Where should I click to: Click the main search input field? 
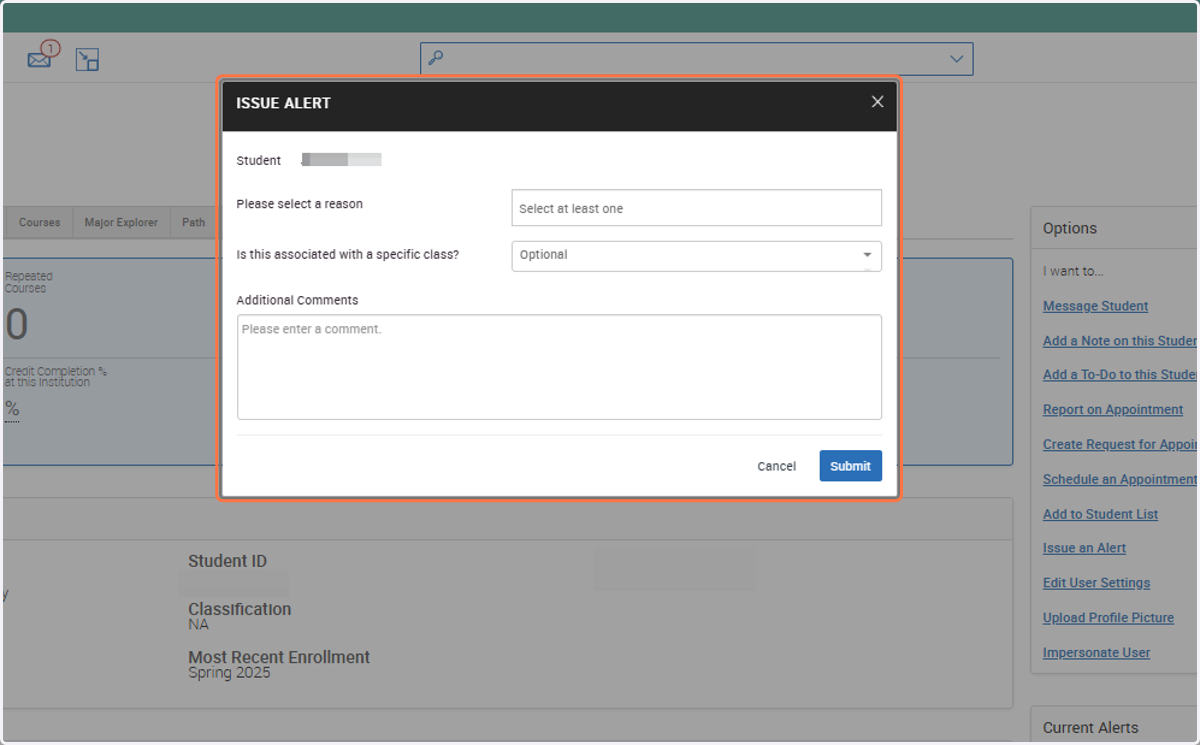pyautogui.click(x=696, y=59)
